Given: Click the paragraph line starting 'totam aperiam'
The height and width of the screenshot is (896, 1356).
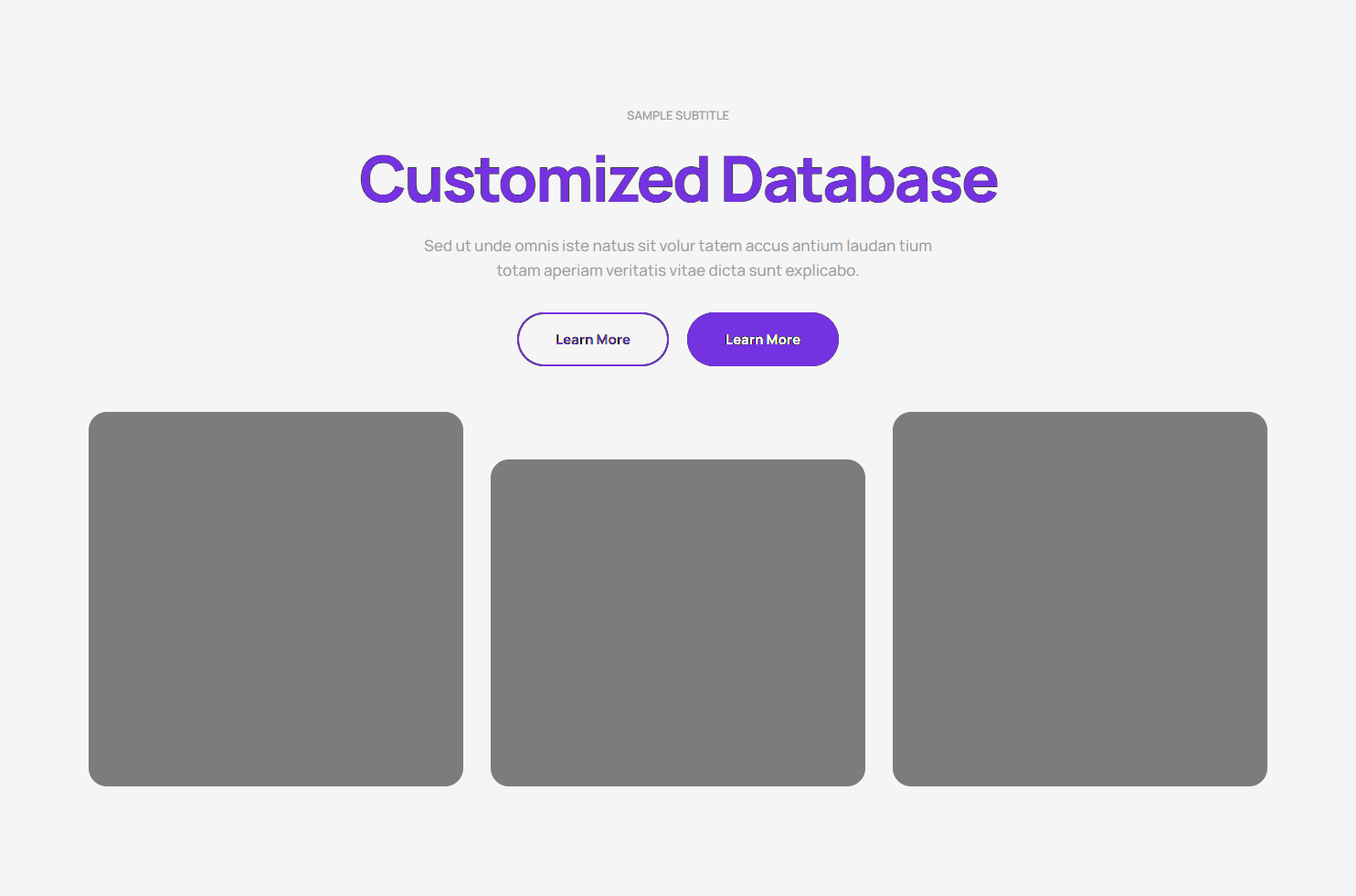Looking at the screenshot, I should [x=677, y=270].
